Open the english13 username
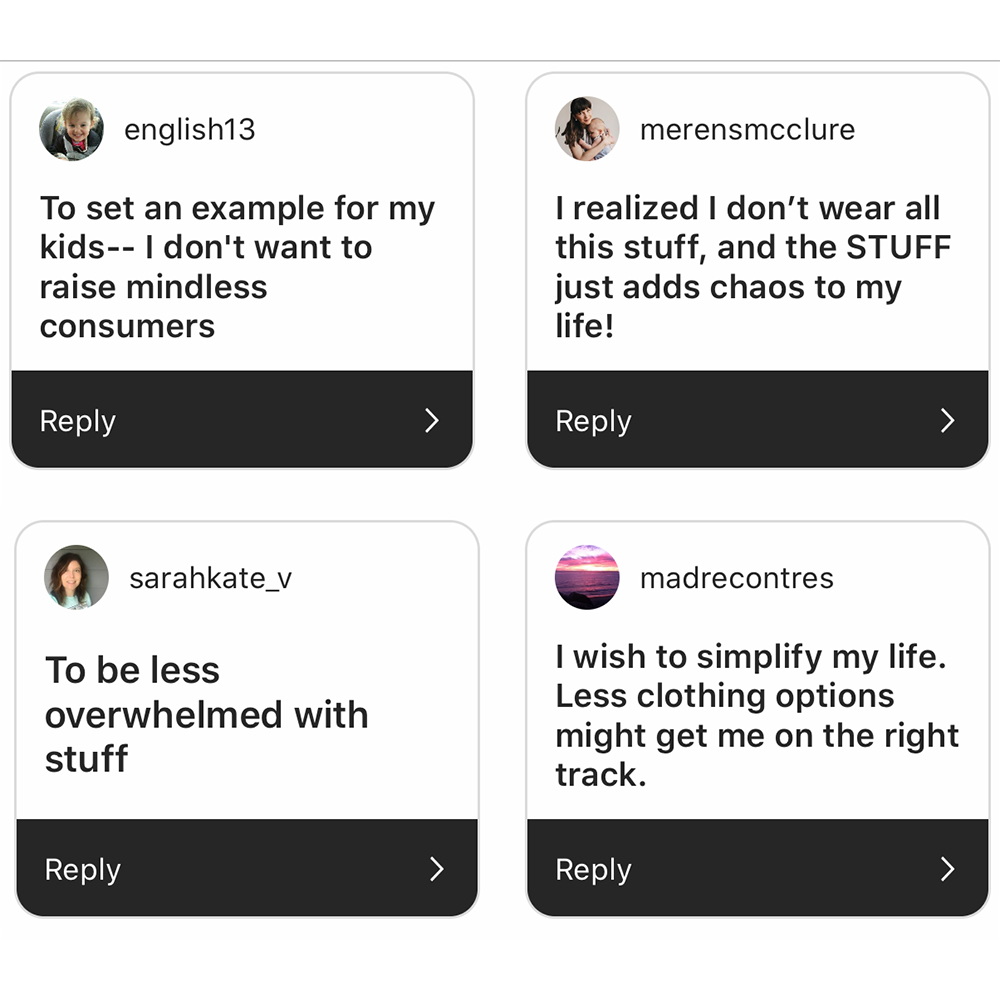Screen dimensions: 1000x1001 coord(190,130)
